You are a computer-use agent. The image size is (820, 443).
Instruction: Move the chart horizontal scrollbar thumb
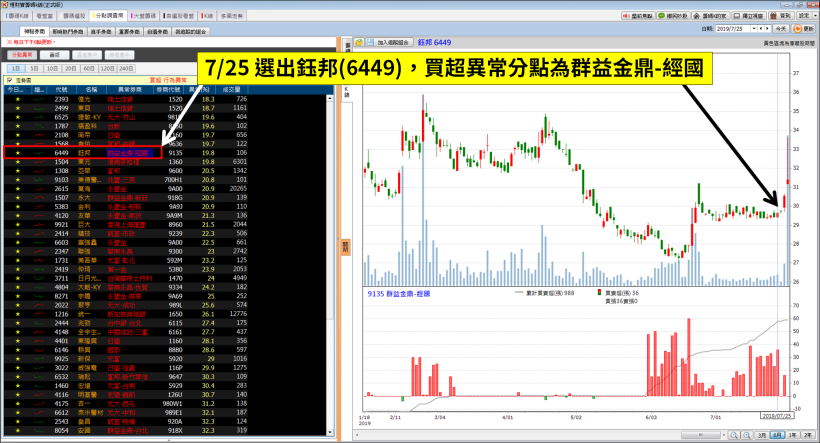coord(700,435)
